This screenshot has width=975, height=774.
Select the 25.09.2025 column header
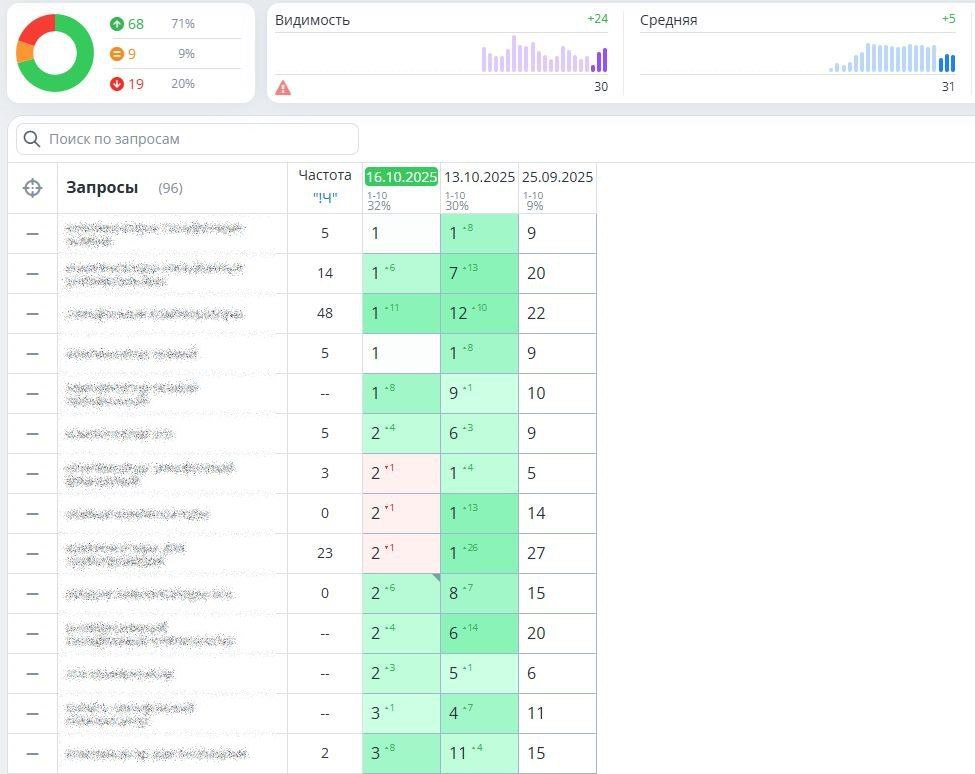tap(555, 178)
